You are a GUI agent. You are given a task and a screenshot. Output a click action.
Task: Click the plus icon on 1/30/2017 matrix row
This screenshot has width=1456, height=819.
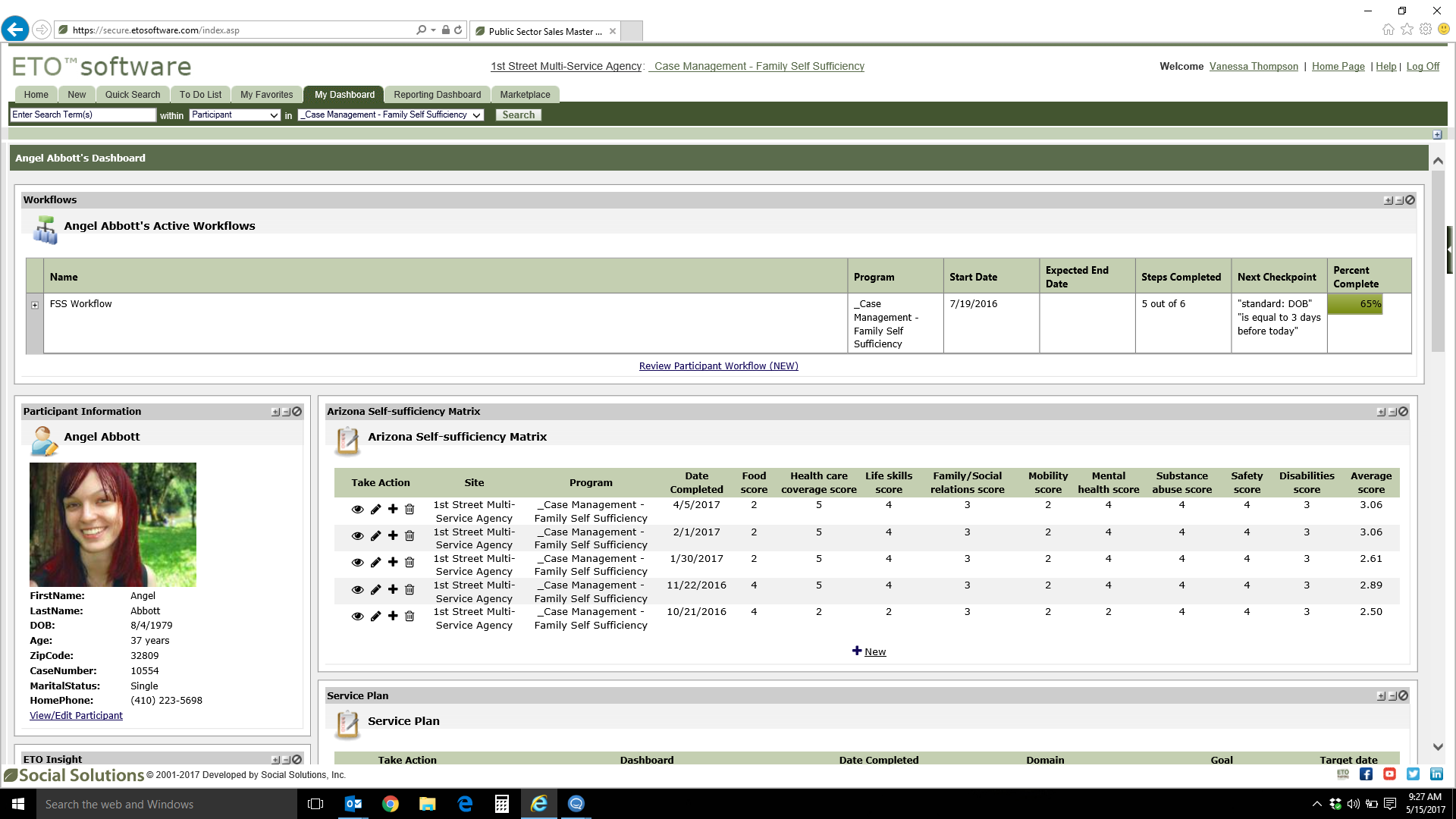pyautogui.click(x=392, y=562)
